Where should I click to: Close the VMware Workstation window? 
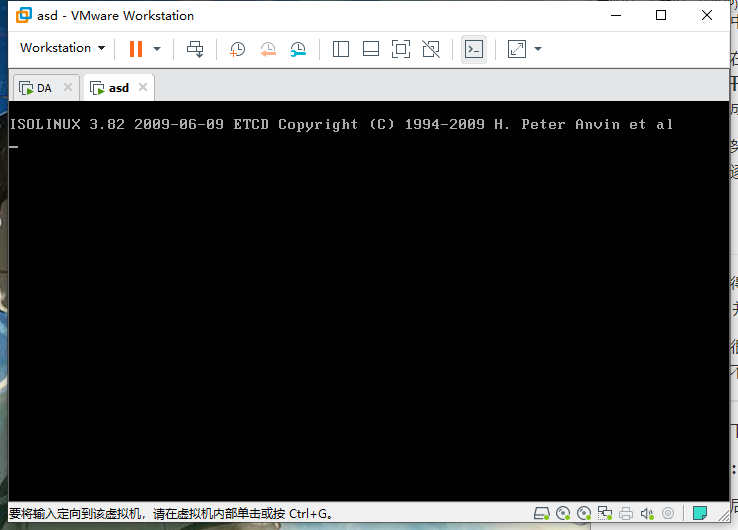pos(707,16)
